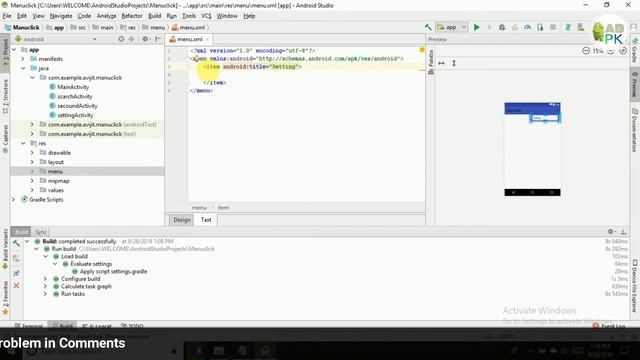Open scarchActivity class file
The image size is (640, 360).
[x=75, y=96]
